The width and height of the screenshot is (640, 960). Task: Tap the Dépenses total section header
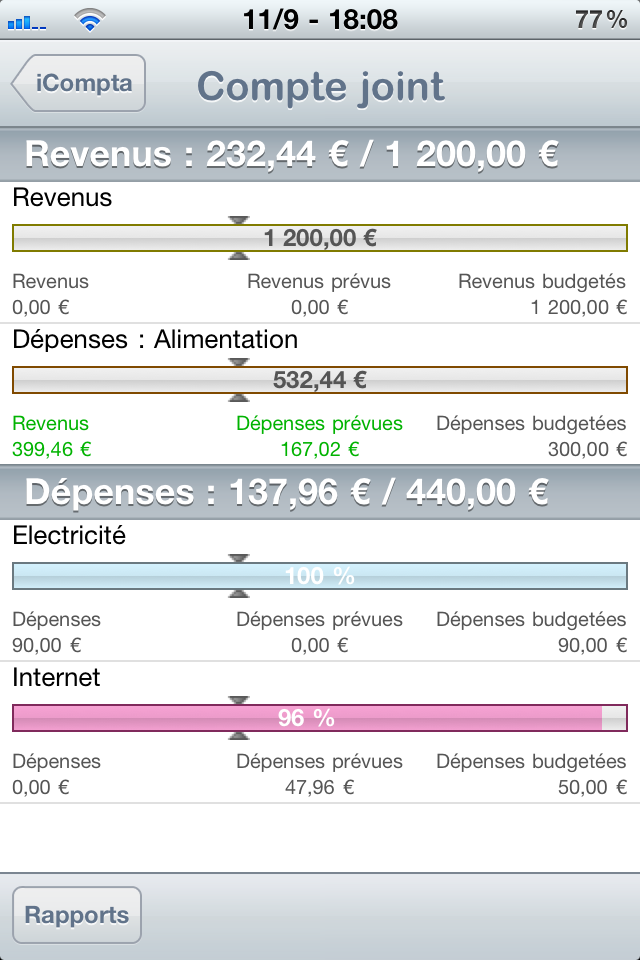320,492
